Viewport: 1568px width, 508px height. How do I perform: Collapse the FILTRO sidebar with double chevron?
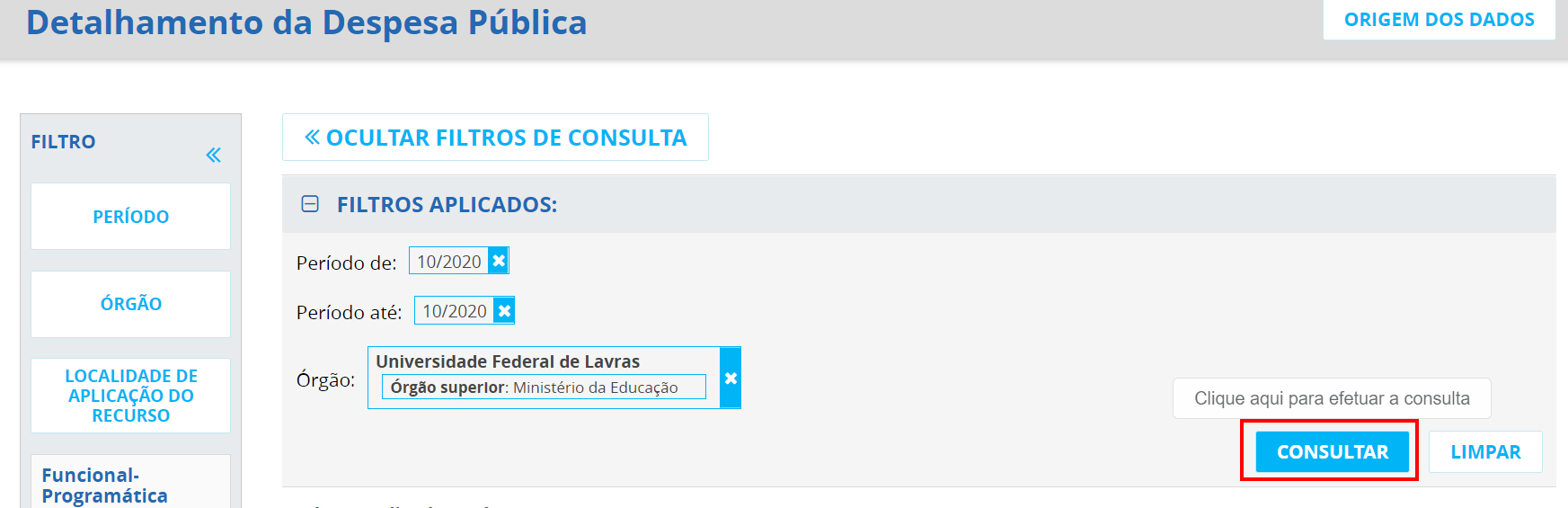coord(213,156)
